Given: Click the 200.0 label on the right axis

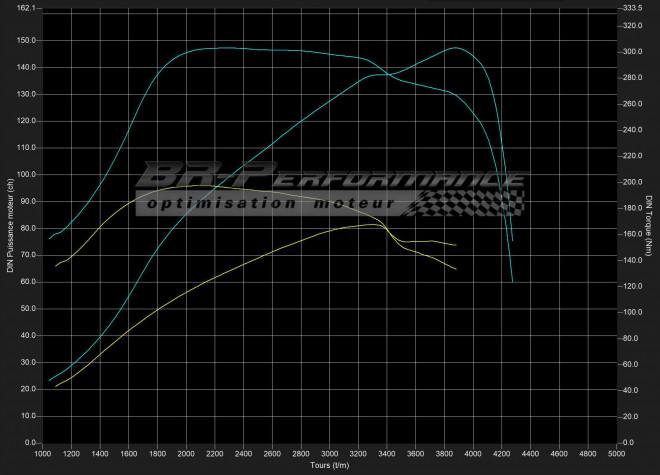Looking at the screenshot, I should coord(632,183).
